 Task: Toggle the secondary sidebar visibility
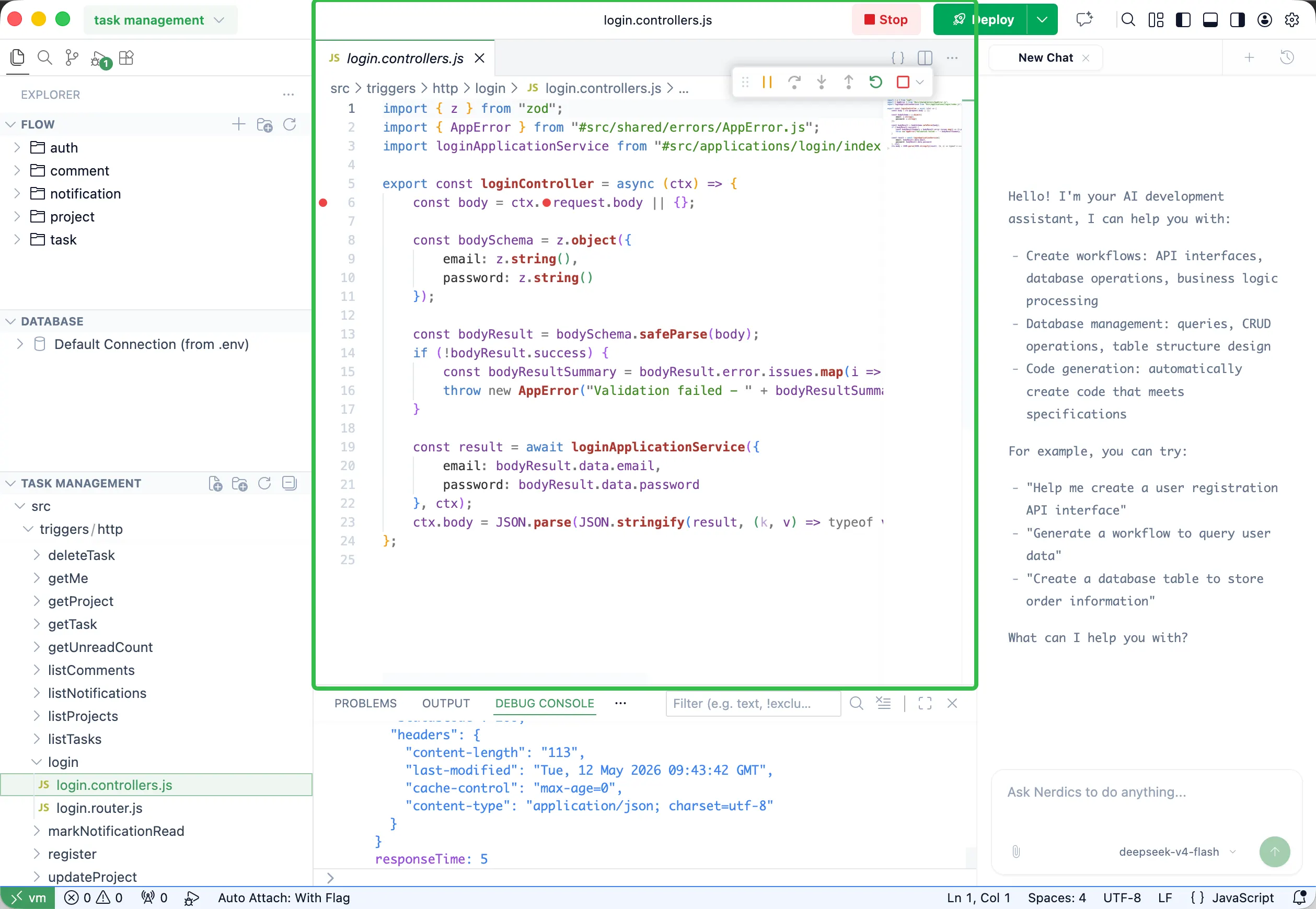1238,20
